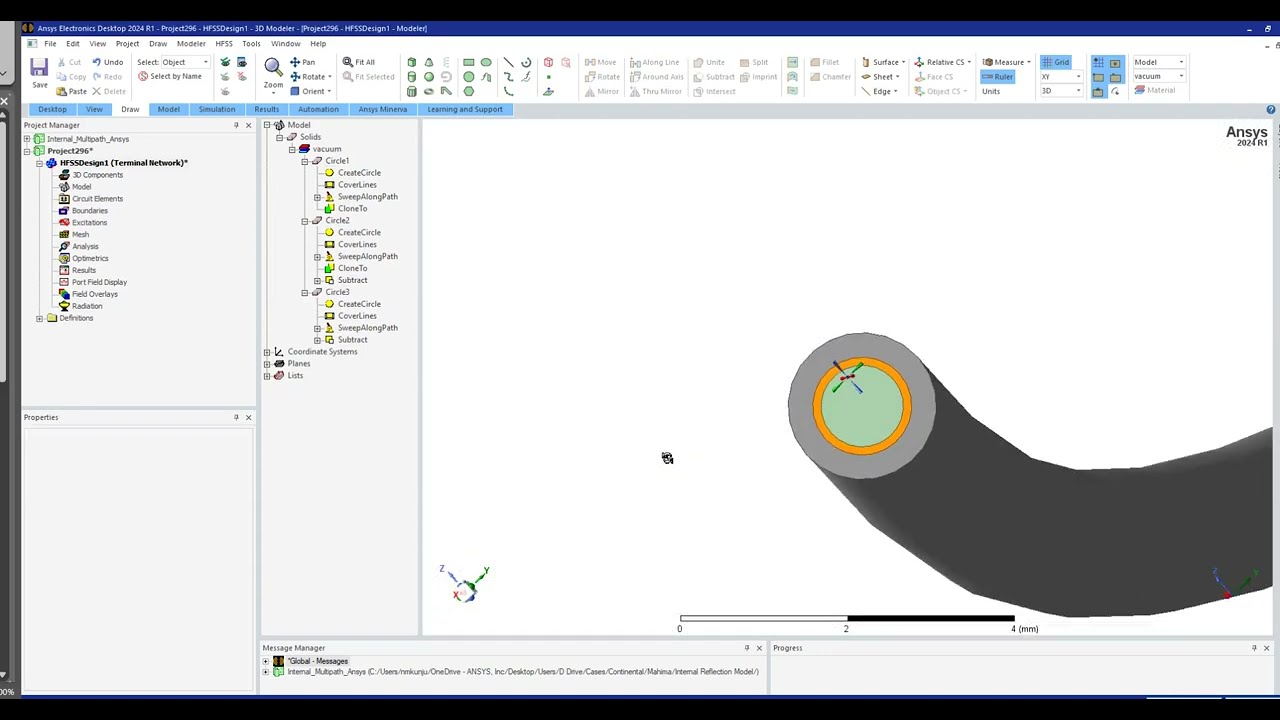Pin the Message Manager panel

click(x=746, y=648)
